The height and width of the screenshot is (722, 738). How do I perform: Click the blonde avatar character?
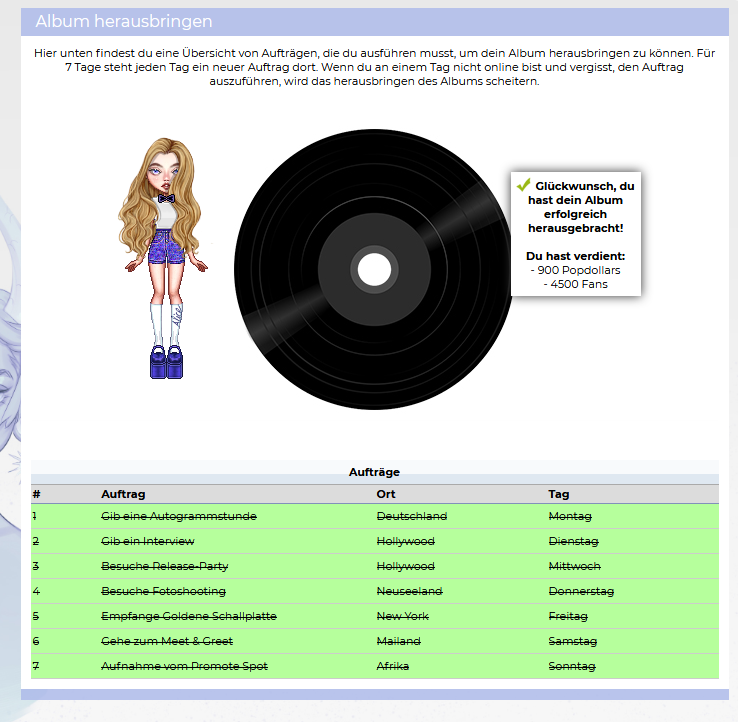point(163,258)
